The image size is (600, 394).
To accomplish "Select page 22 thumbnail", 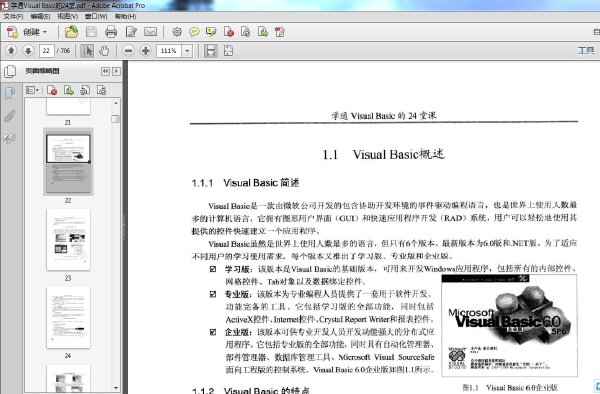I will pos(68,162).
